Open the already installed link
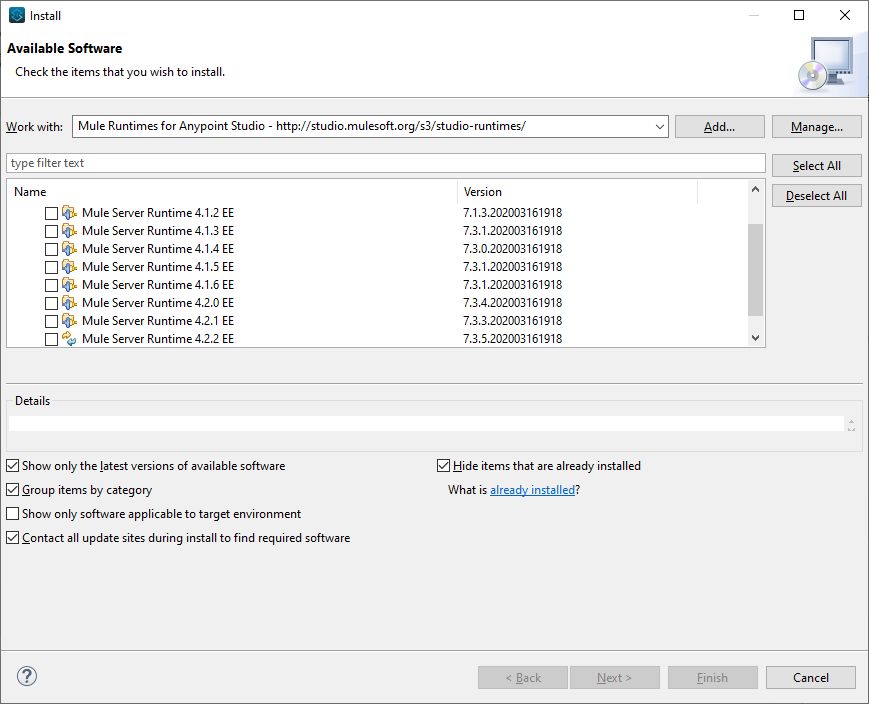869x704 pixels. click(532, 490)
